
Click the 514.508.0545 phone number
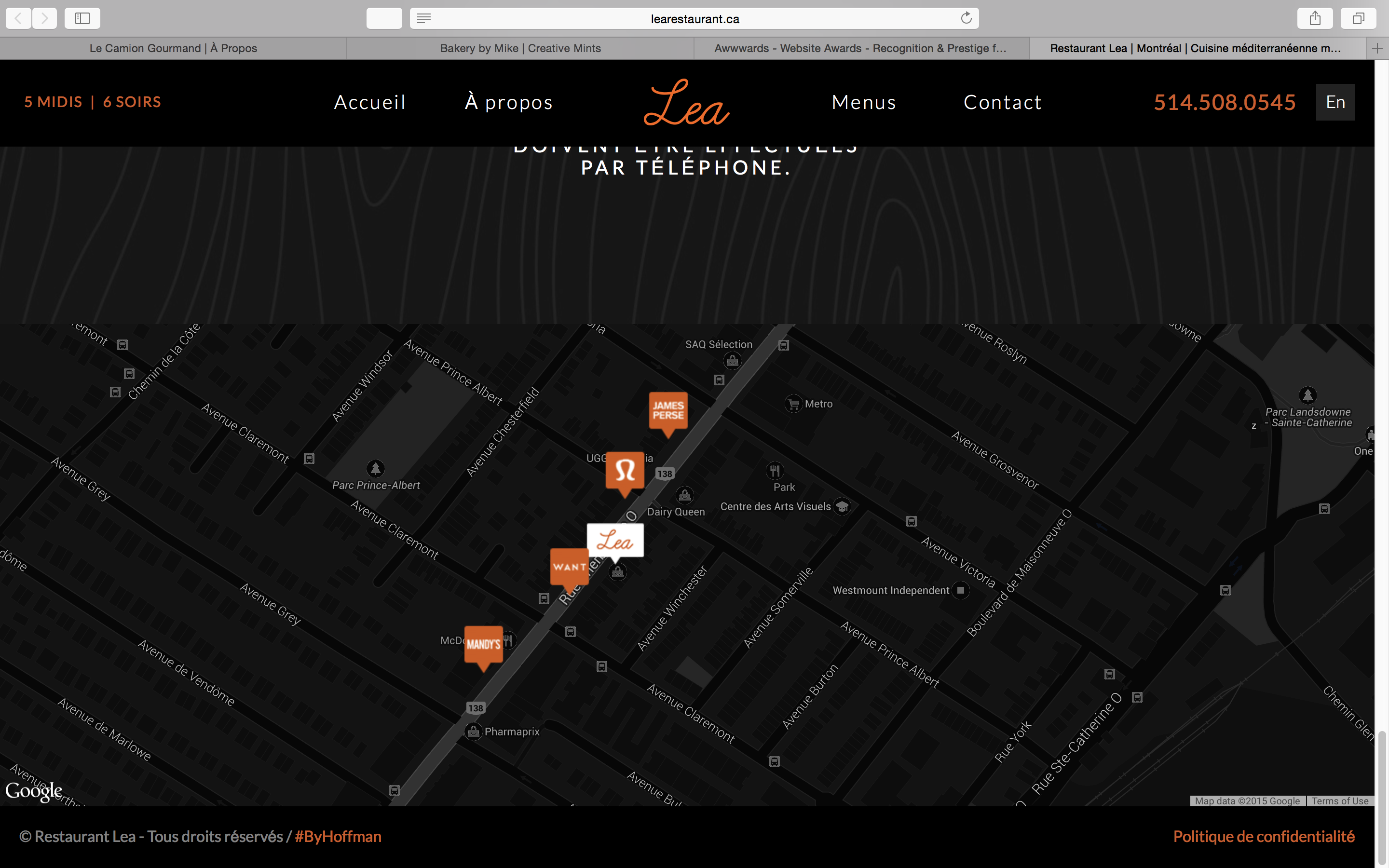(x=1225, y=102)
